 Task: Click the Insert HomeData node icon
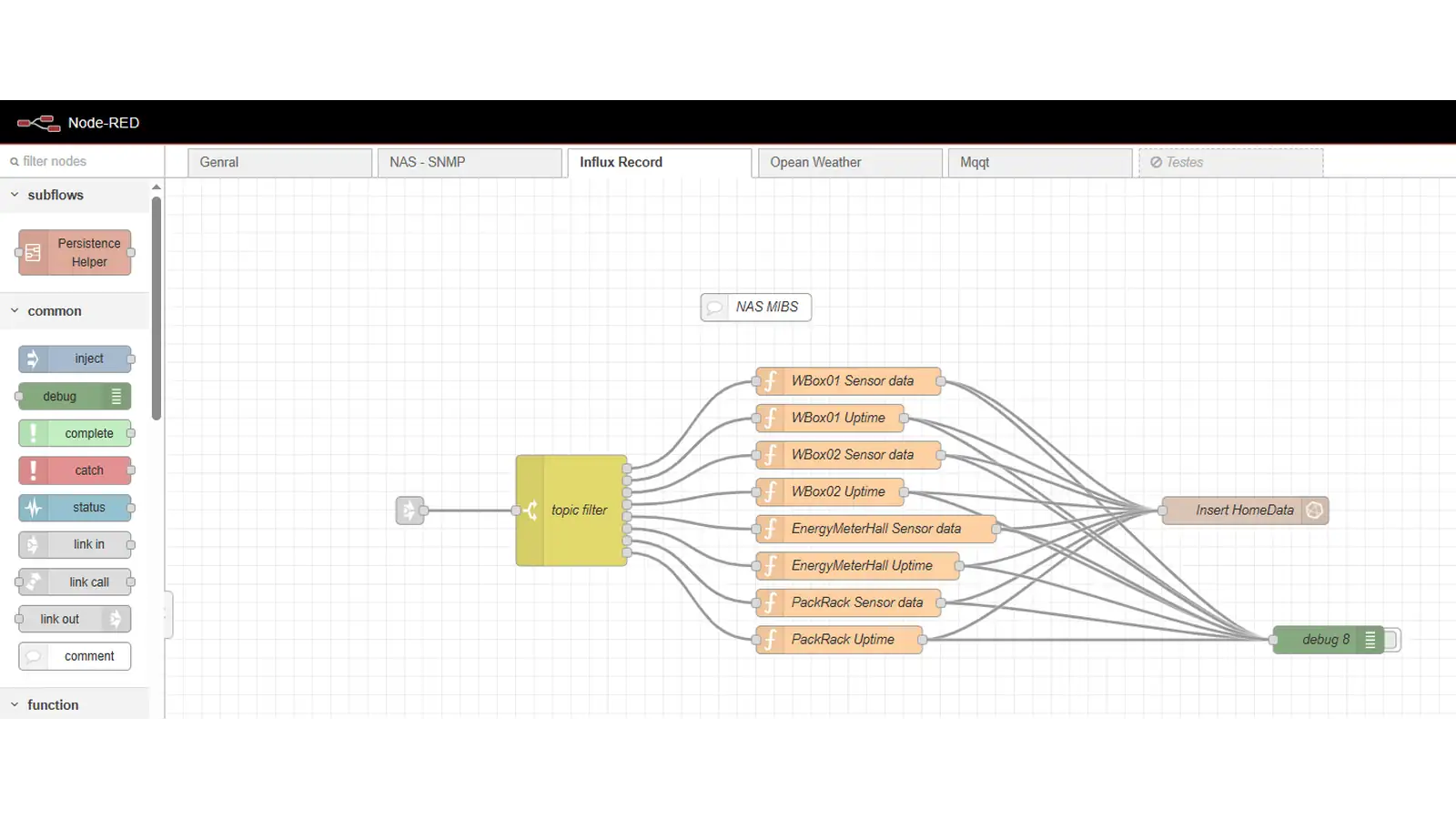pos(1314,511)
